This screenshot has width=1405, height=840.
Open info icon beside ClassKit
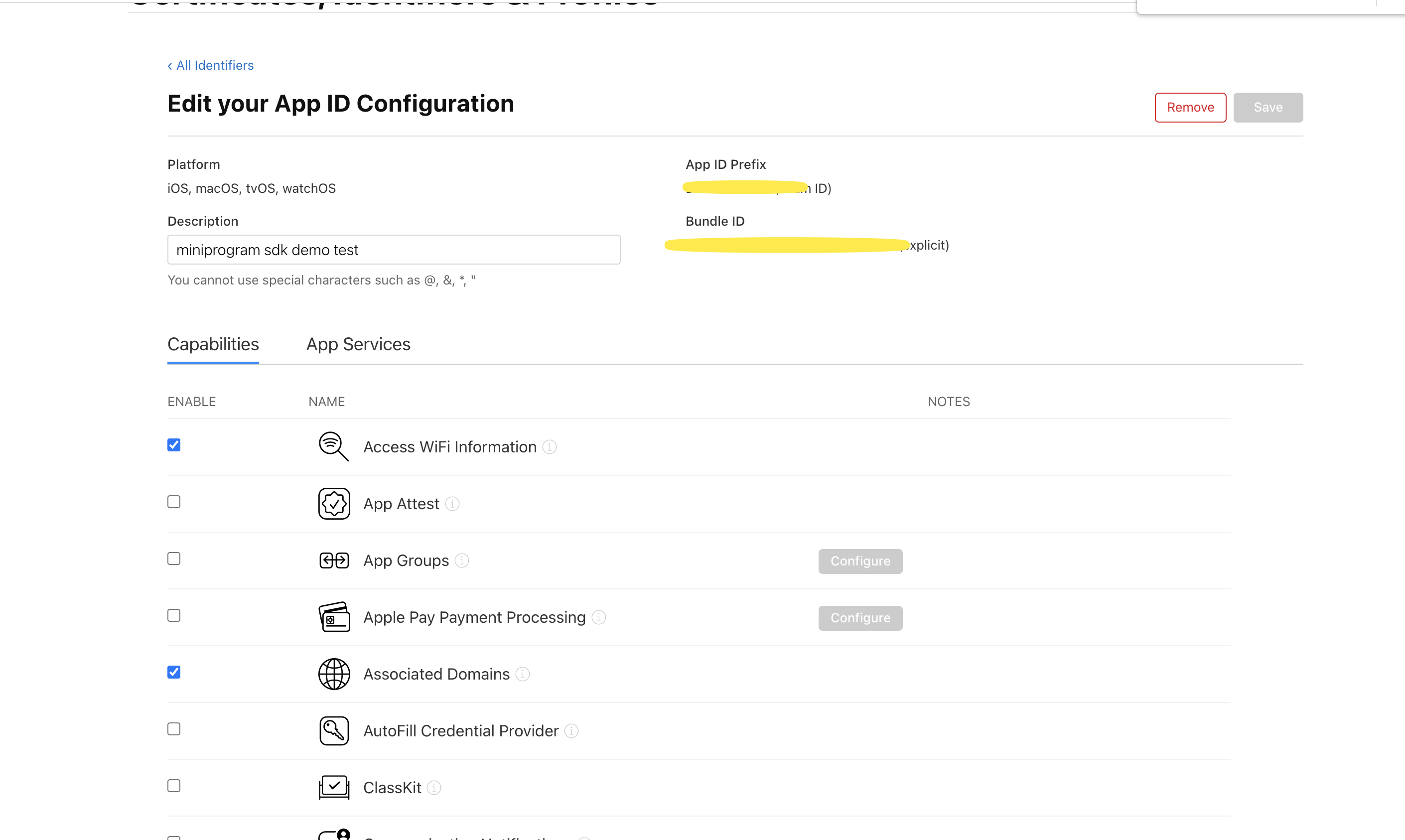click(x=434, y=788)
